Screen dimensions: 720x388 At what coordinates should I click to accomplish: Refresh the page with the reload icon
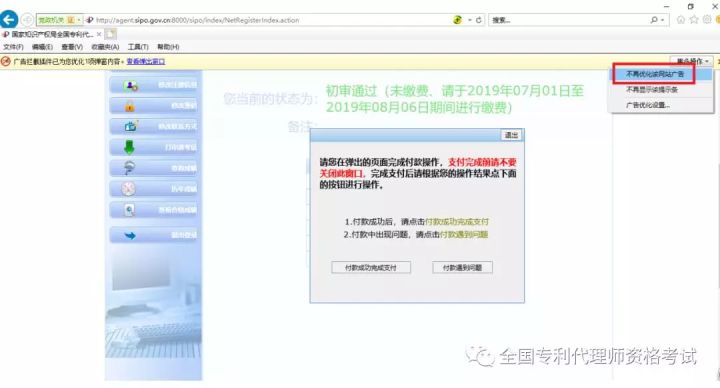click(478, 20)
